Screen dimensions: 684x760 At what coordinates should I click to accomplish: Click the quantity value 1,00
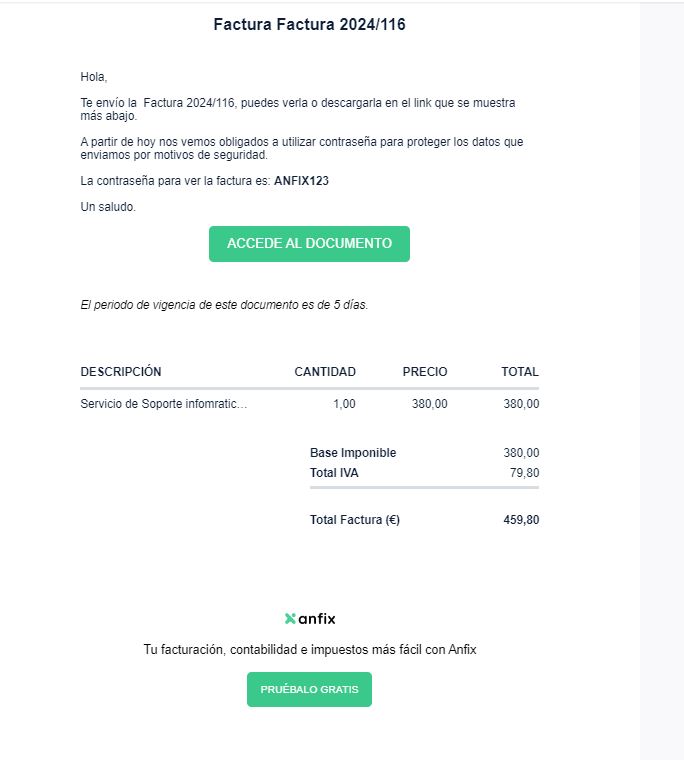pyautogui.click(x=344, y=404)
